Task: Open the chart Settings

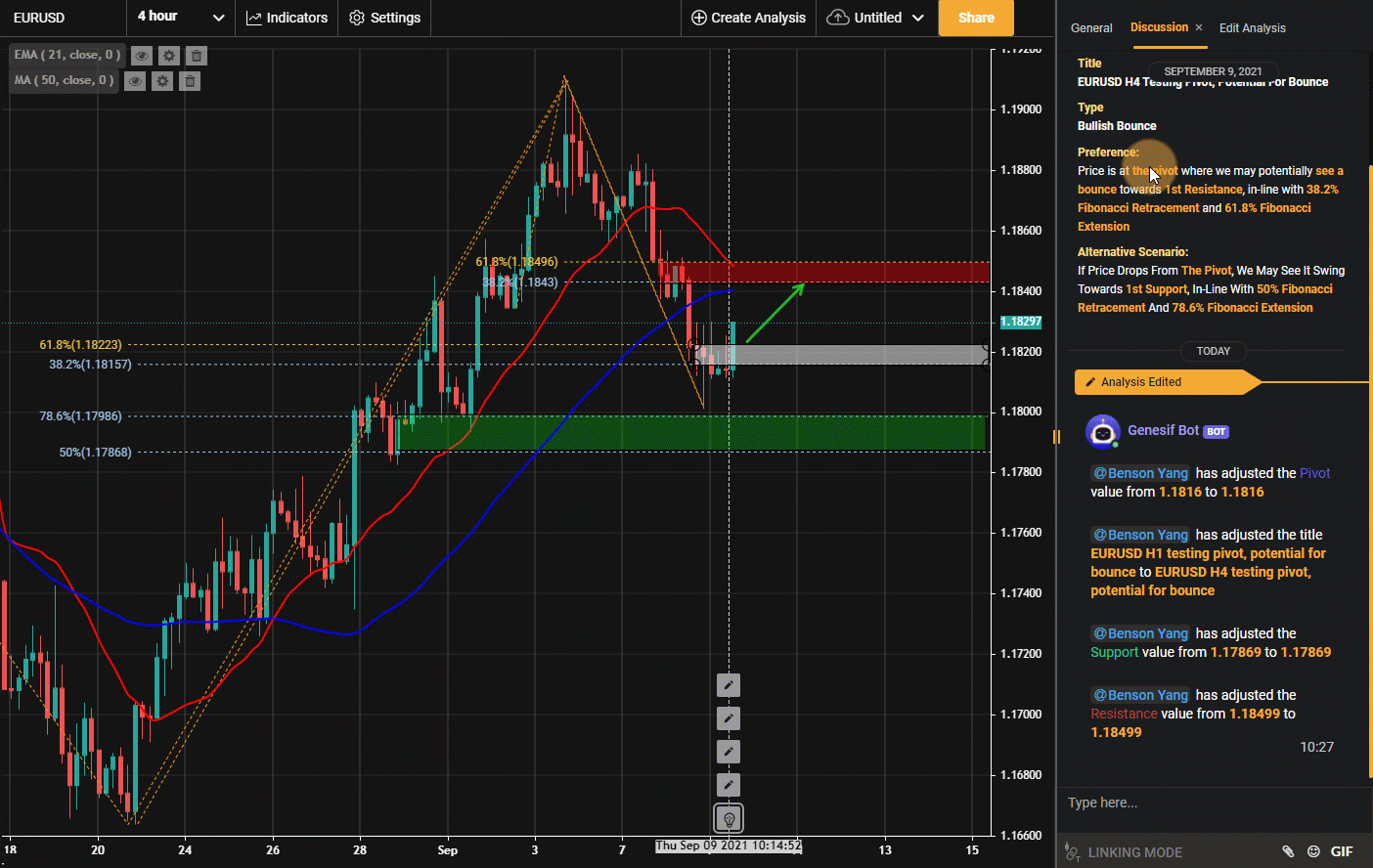Action: click(x=385, y=18)
